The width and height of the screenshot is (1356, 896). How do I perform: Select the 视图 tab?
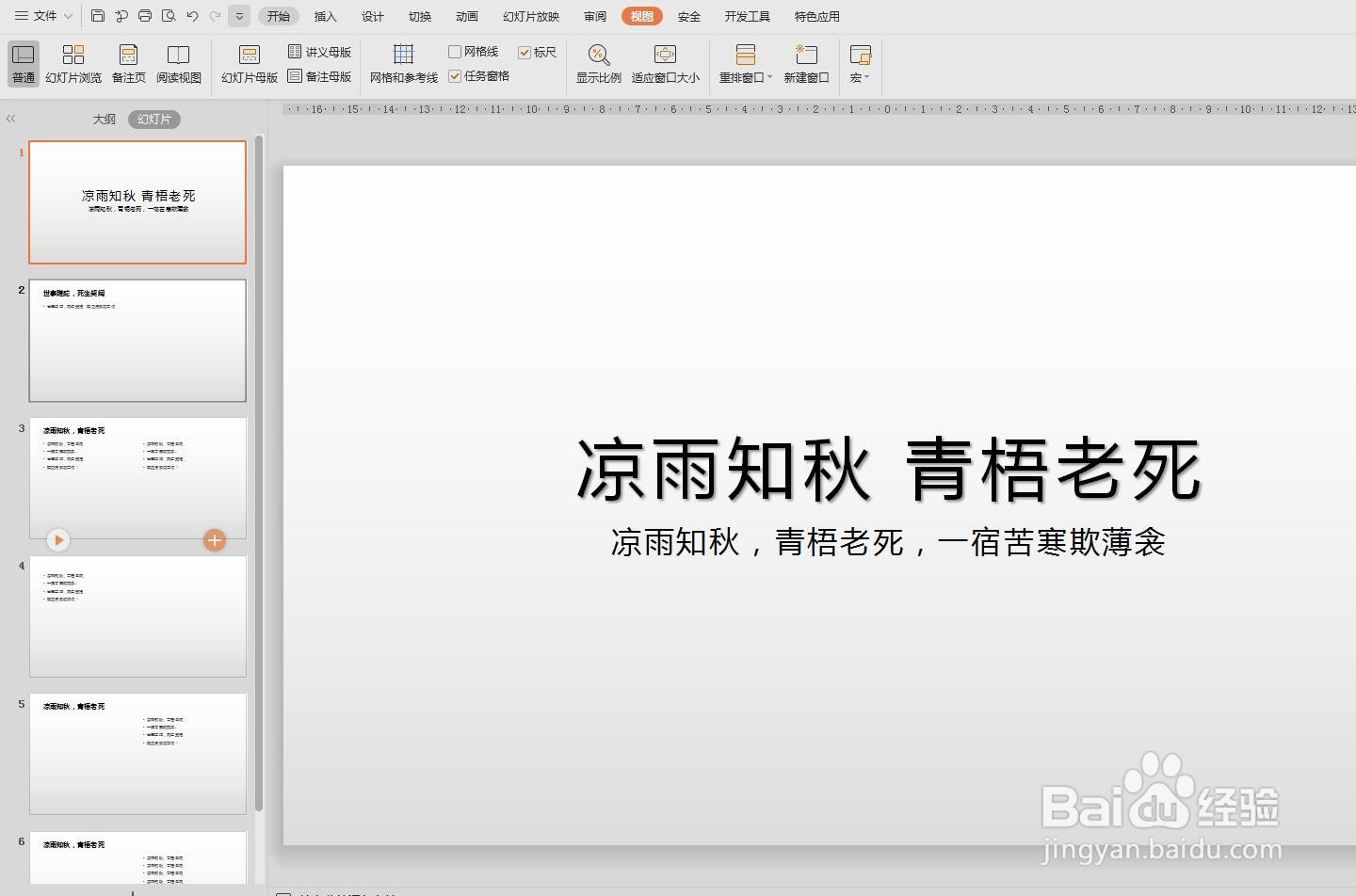click(x=642, y=16)
